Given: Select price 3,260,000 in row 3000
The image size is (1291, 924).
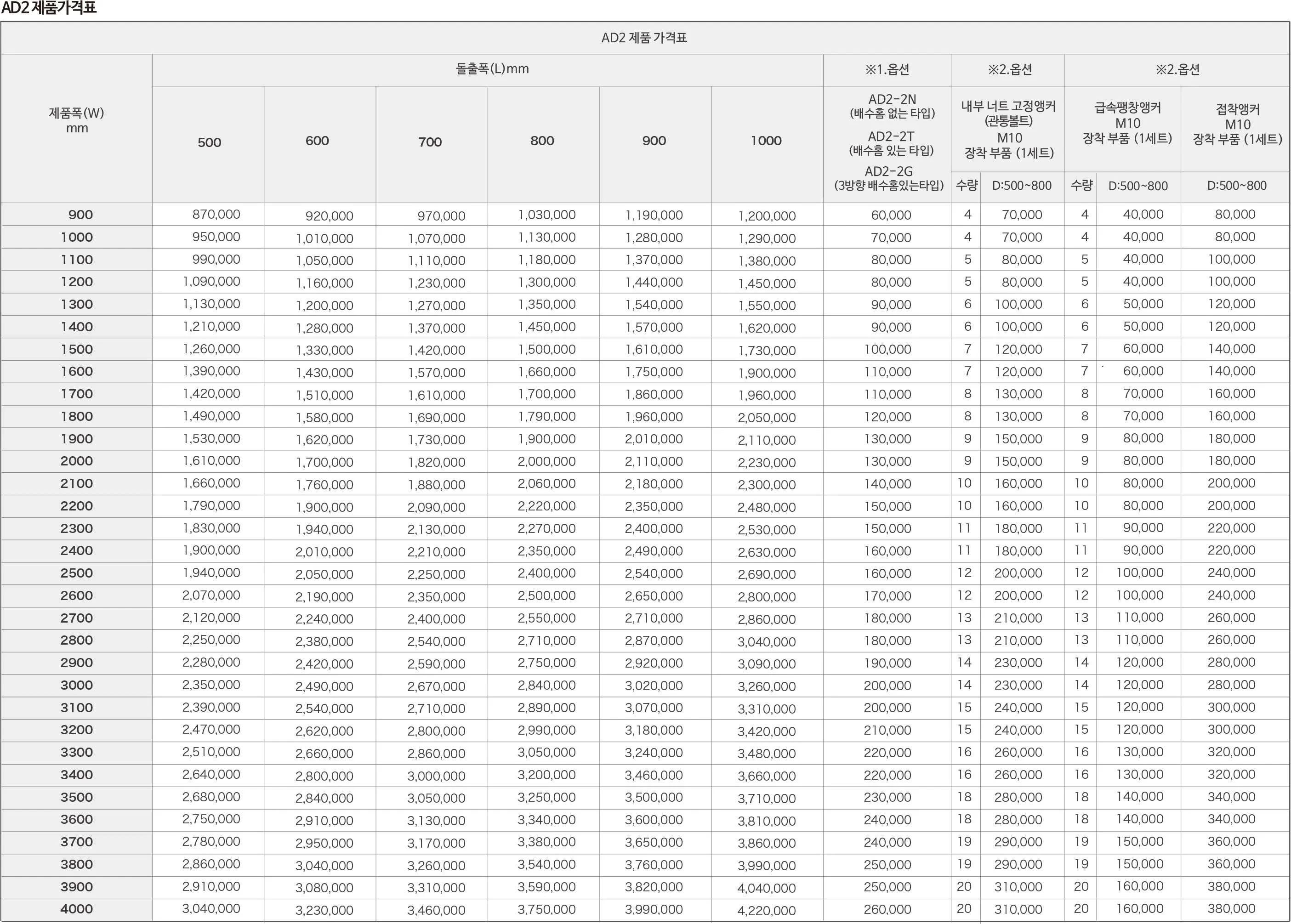Looking at the screenshot, I should 767,687.
